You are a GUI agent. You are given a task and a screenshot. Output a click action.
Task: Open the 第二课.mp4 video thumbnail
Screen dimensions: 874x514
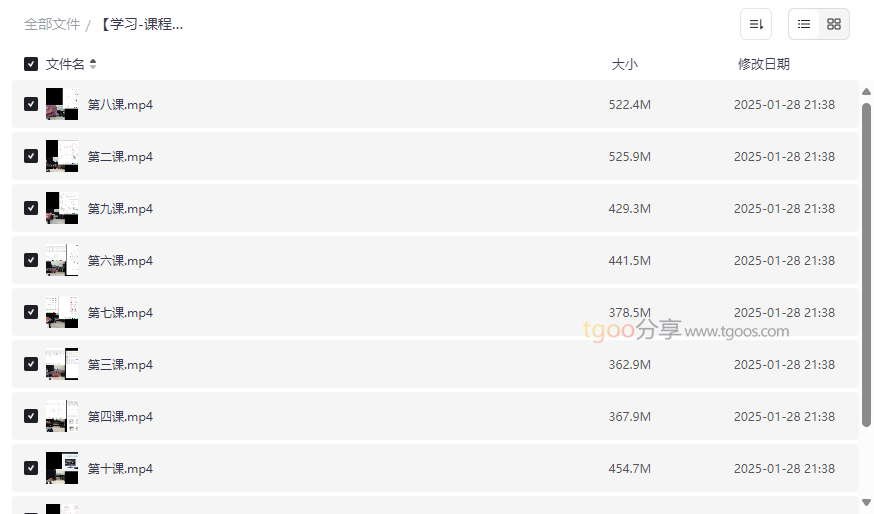coord(62,156)
